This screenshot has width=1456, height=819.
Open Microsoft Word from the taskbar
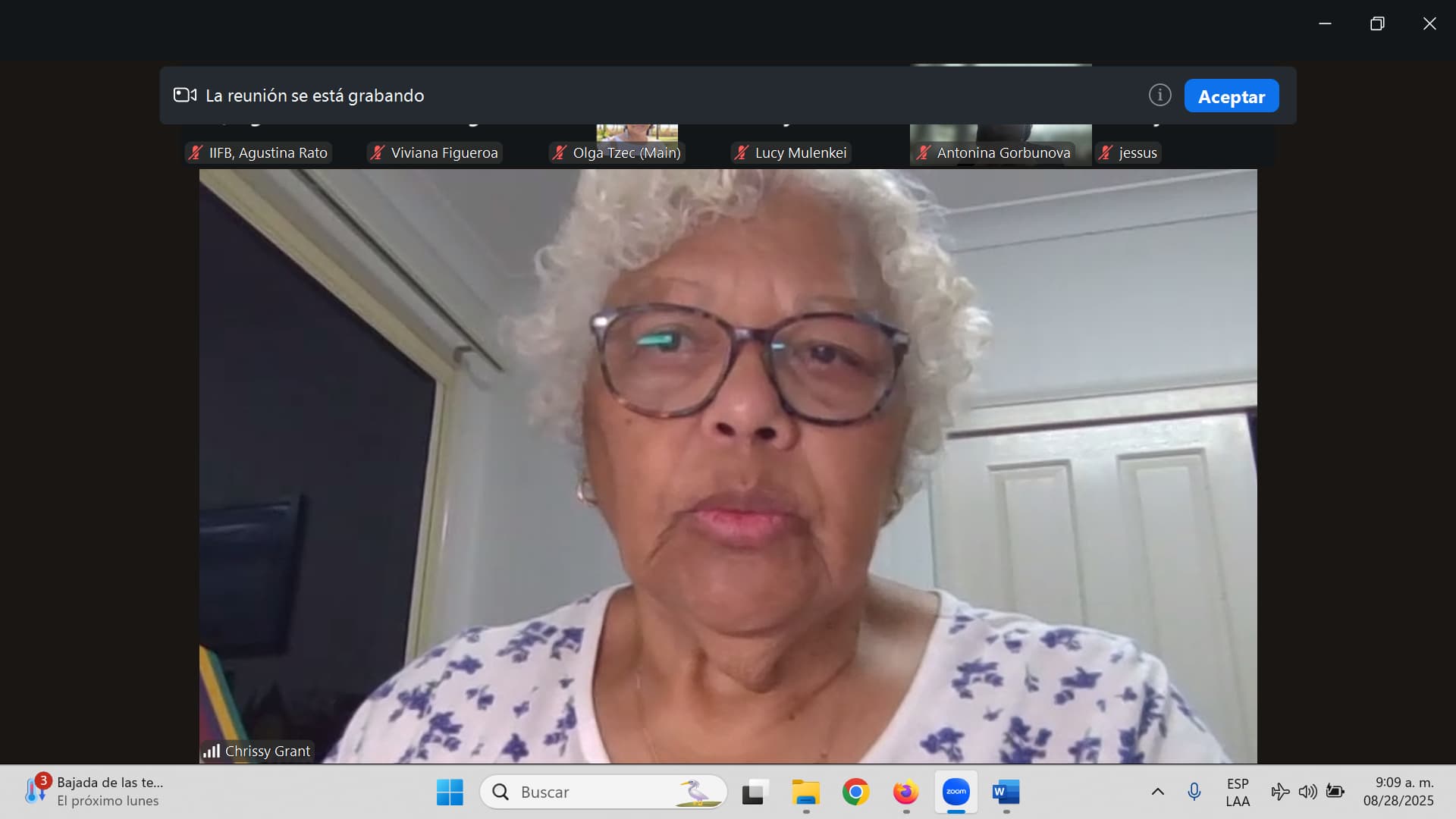1006,792
